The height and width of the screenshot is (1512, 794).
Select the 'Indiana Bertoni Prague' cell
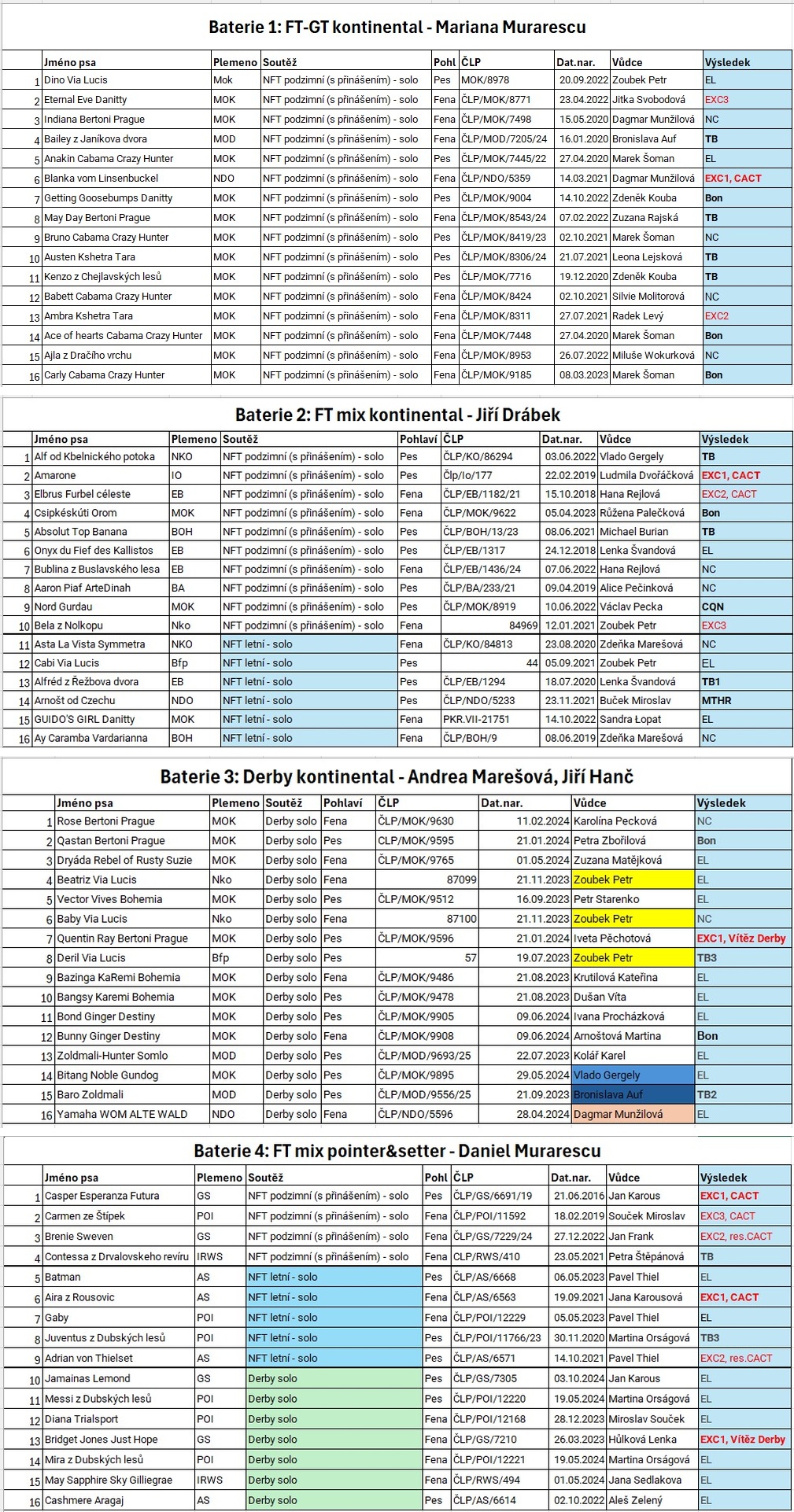[126, 120]
